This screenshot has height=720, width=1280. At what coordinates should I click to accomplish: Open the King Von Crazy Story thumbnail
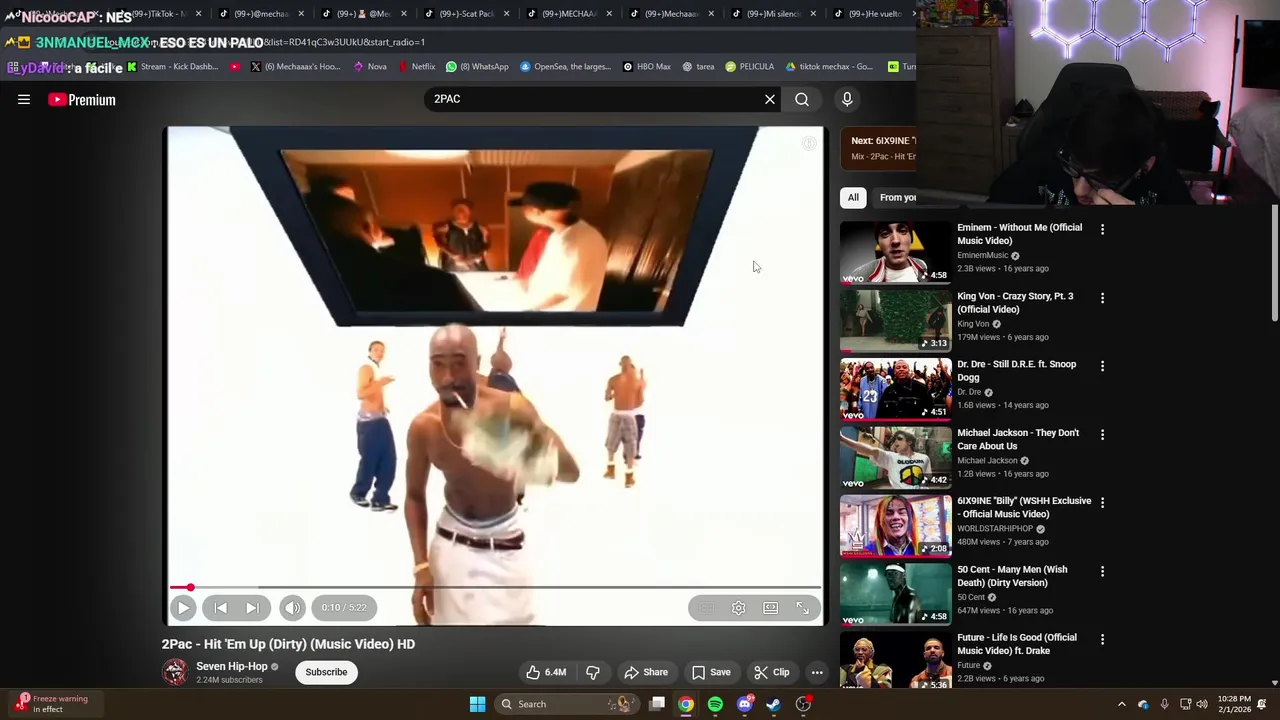896,321
